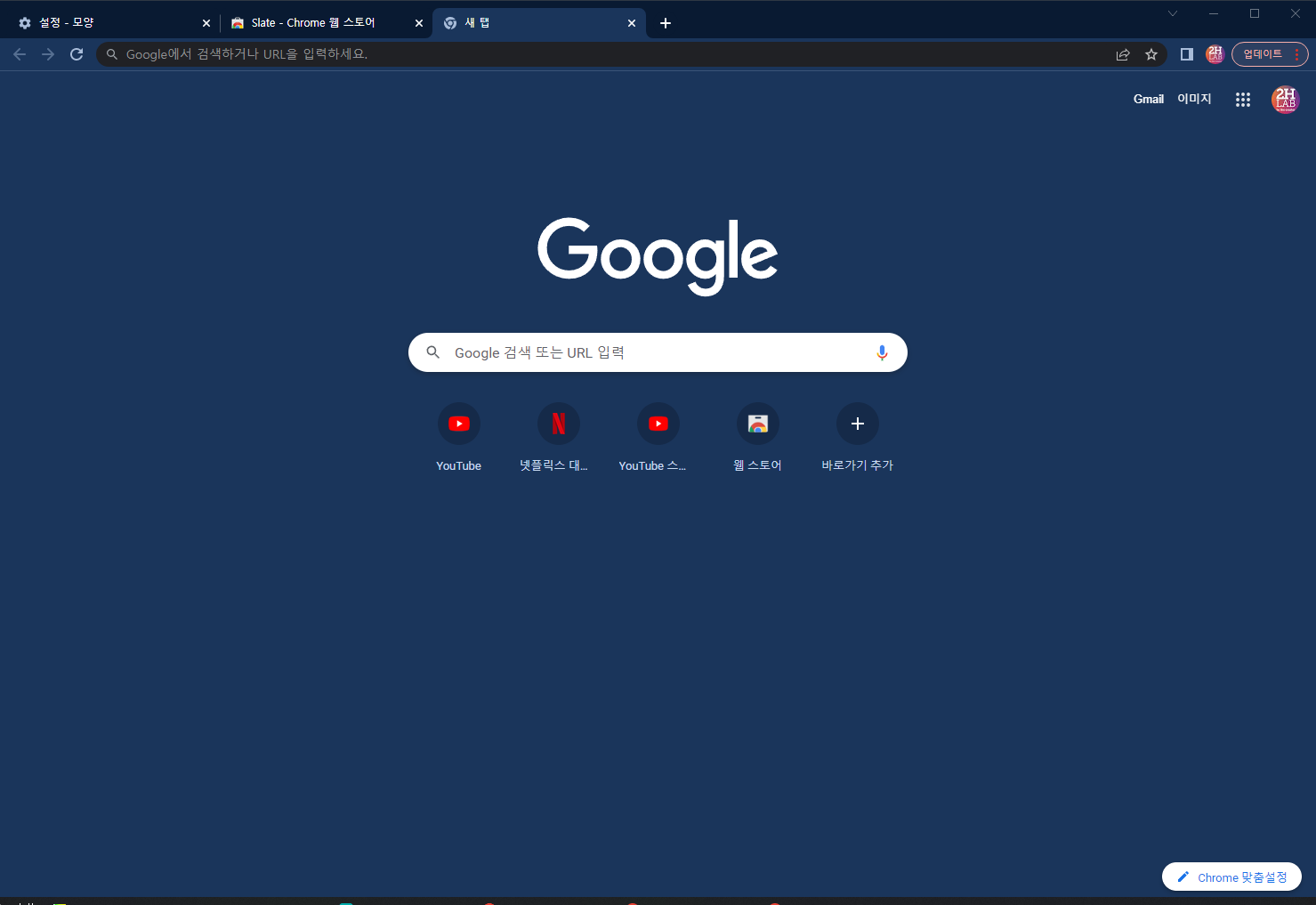Open the side panel icon

[1186, 54]
